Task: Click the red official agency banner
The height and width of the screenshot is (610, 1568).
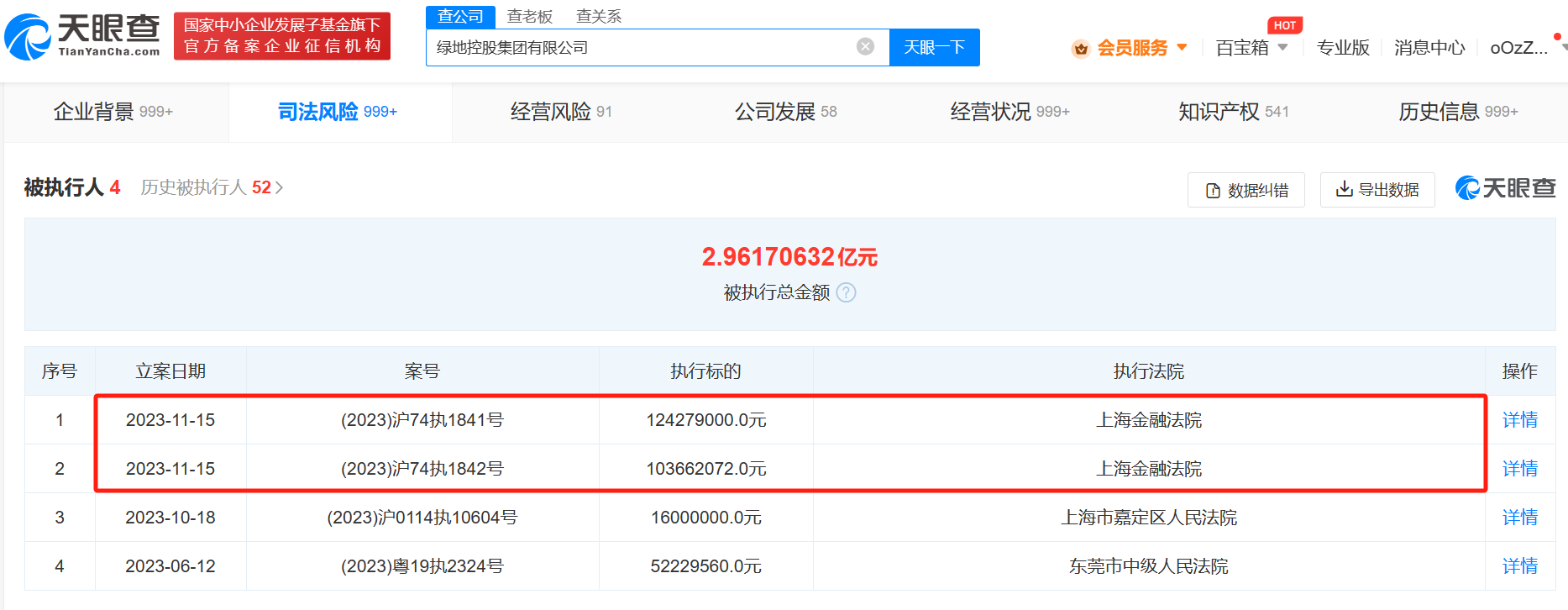Action: point(282,36)
